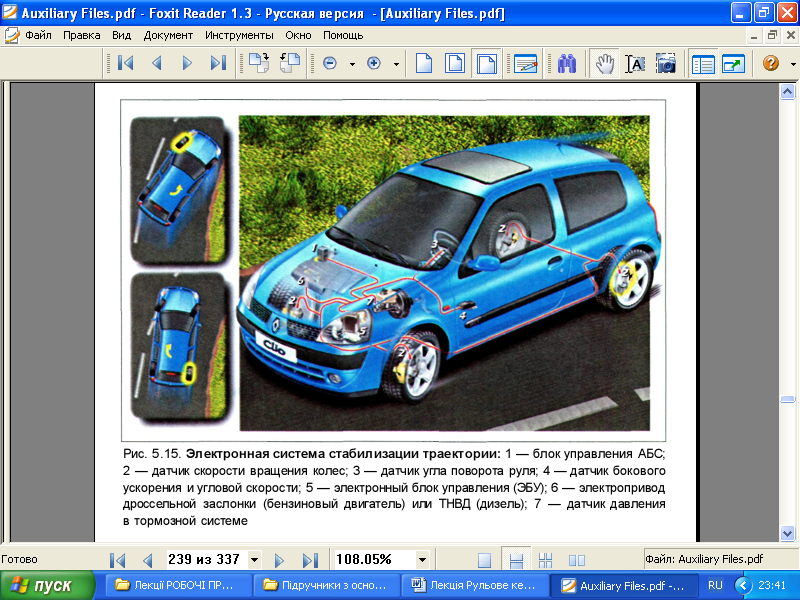Close the inner document window
The height and width of the screenshot is (600, 800).
791,35
